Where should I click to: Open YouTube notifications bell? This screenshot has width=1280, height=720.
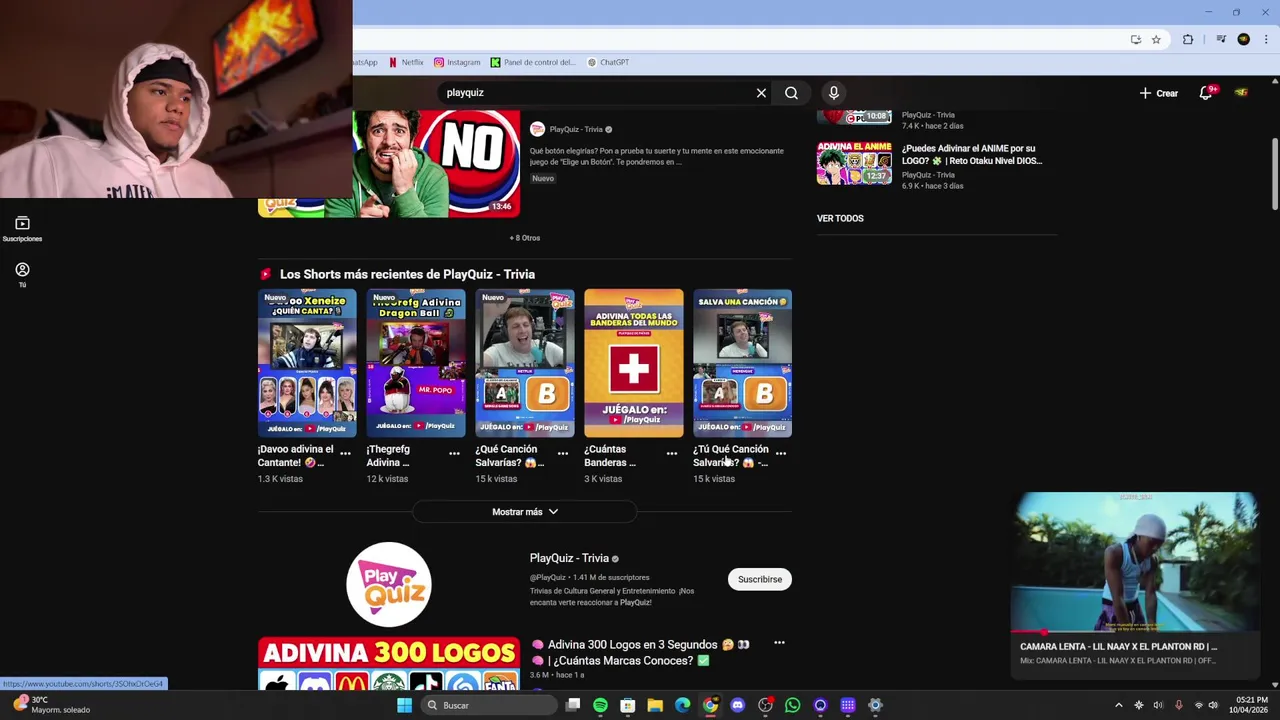[x=1206, y=93]
